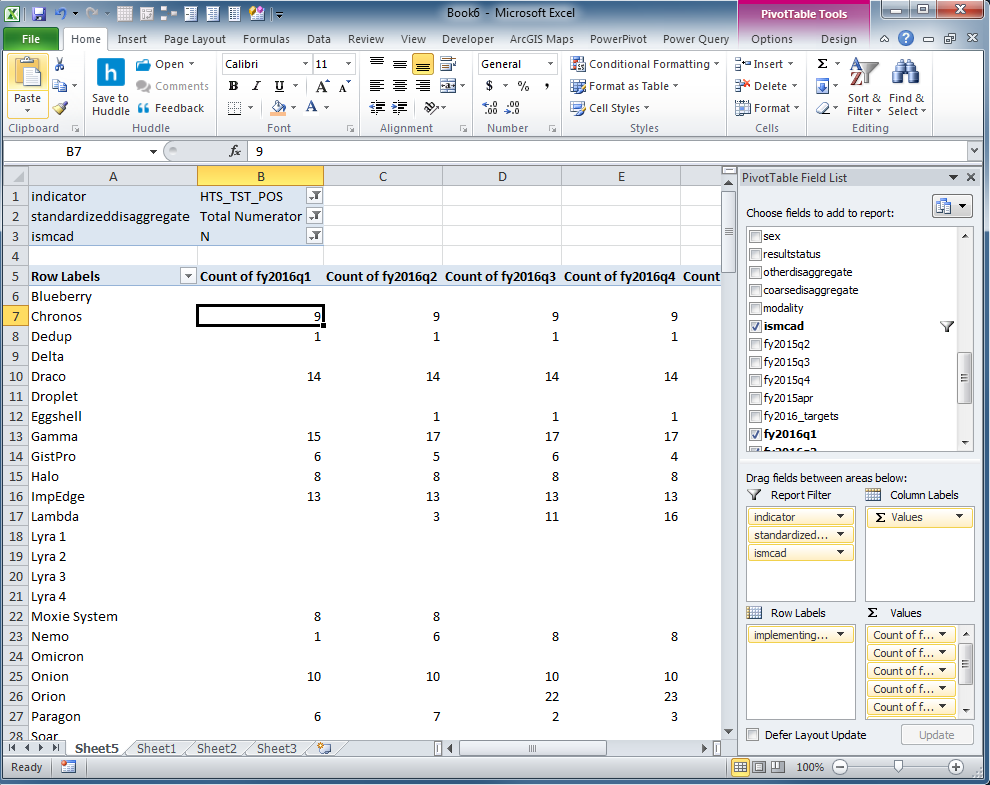
Task: Check the otherdisaggregate field checkbox
Action: click(755, 272)
